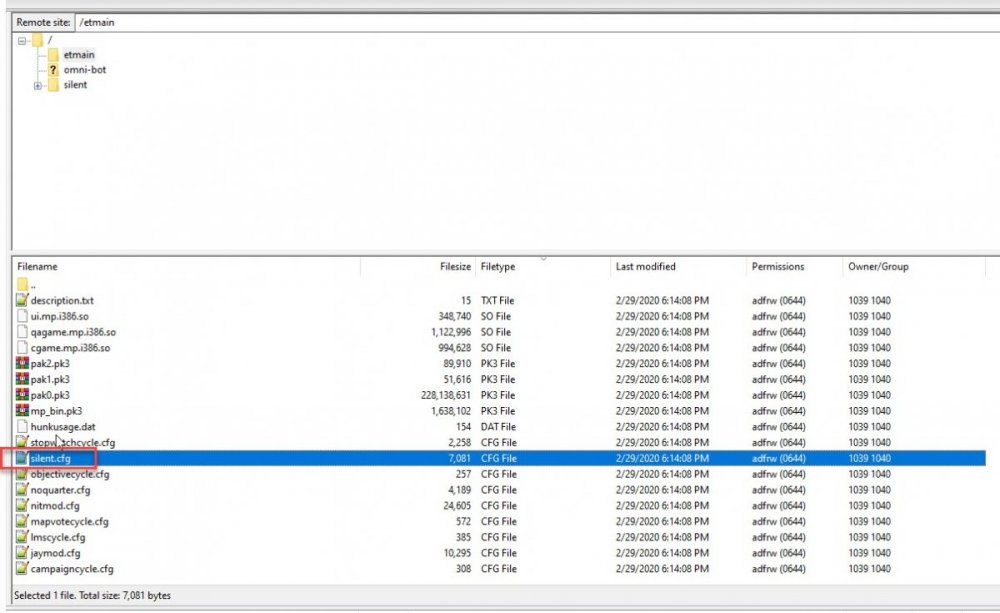Screen dimensions: 1000x613
Task: Click the pak0.pk3 archive icon
Action: 22,395
